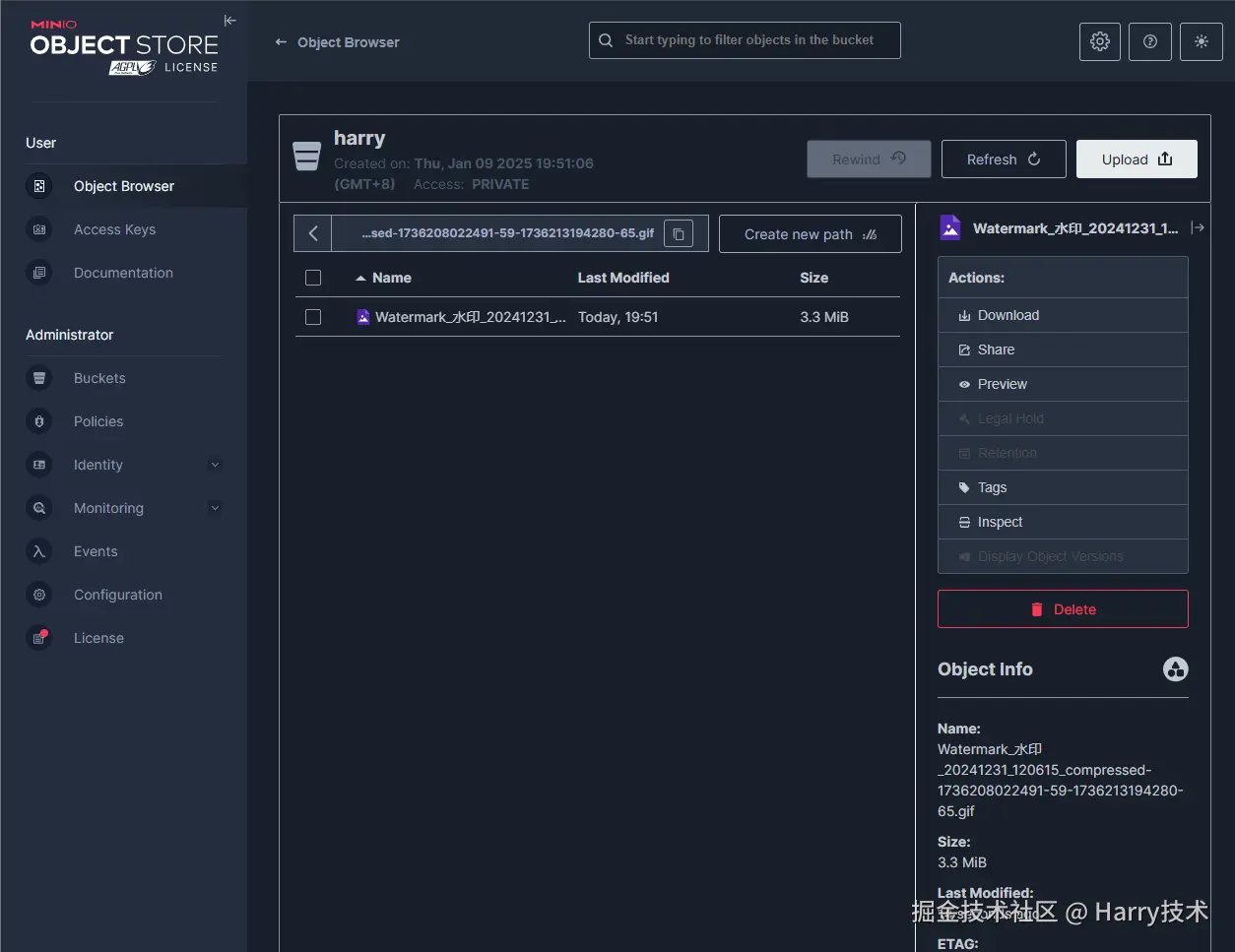This screenshot has height=952, width=1235.
Task: Open the help question-mark icon
Action: click(1150, 41)
